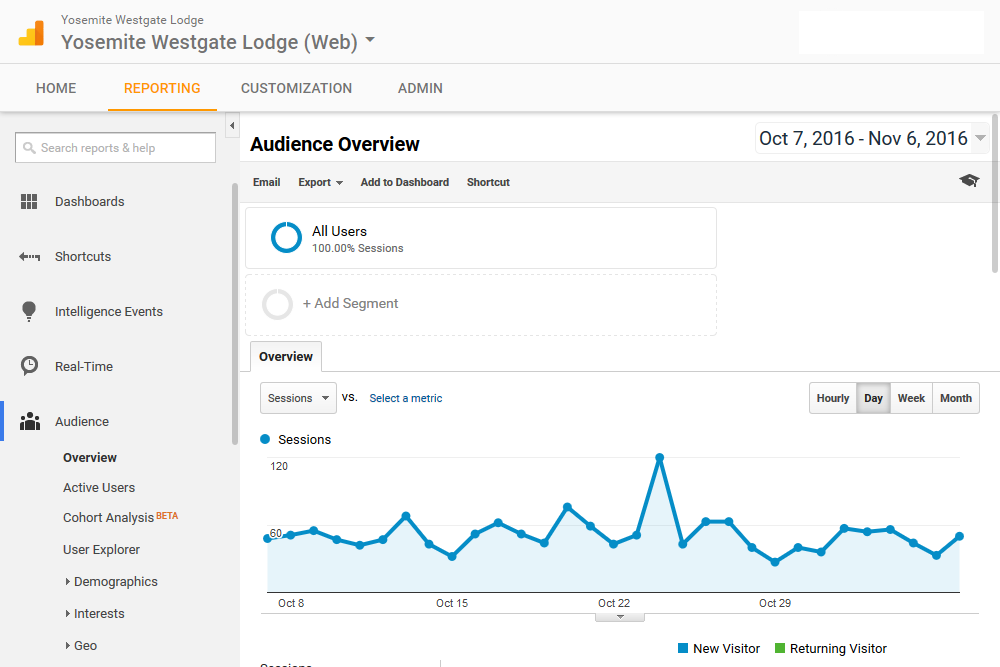Open Dashboards in the sidebar
The width and height of the screenshot is (1000, 667).
click(89, 202)
